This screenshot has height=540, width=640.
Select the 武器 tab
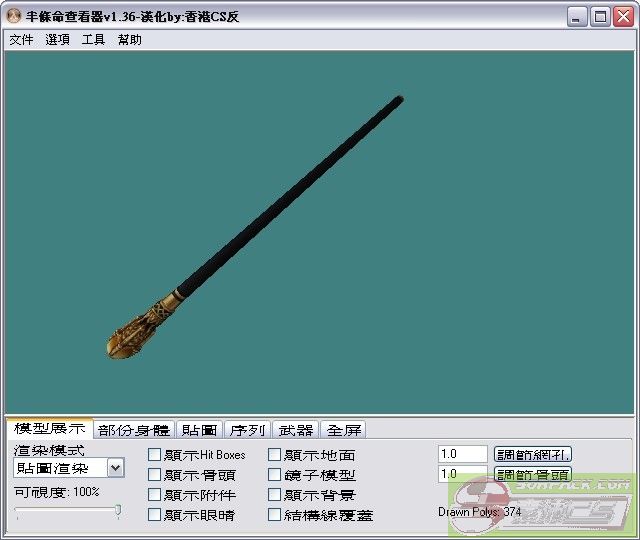pos(295,430)
